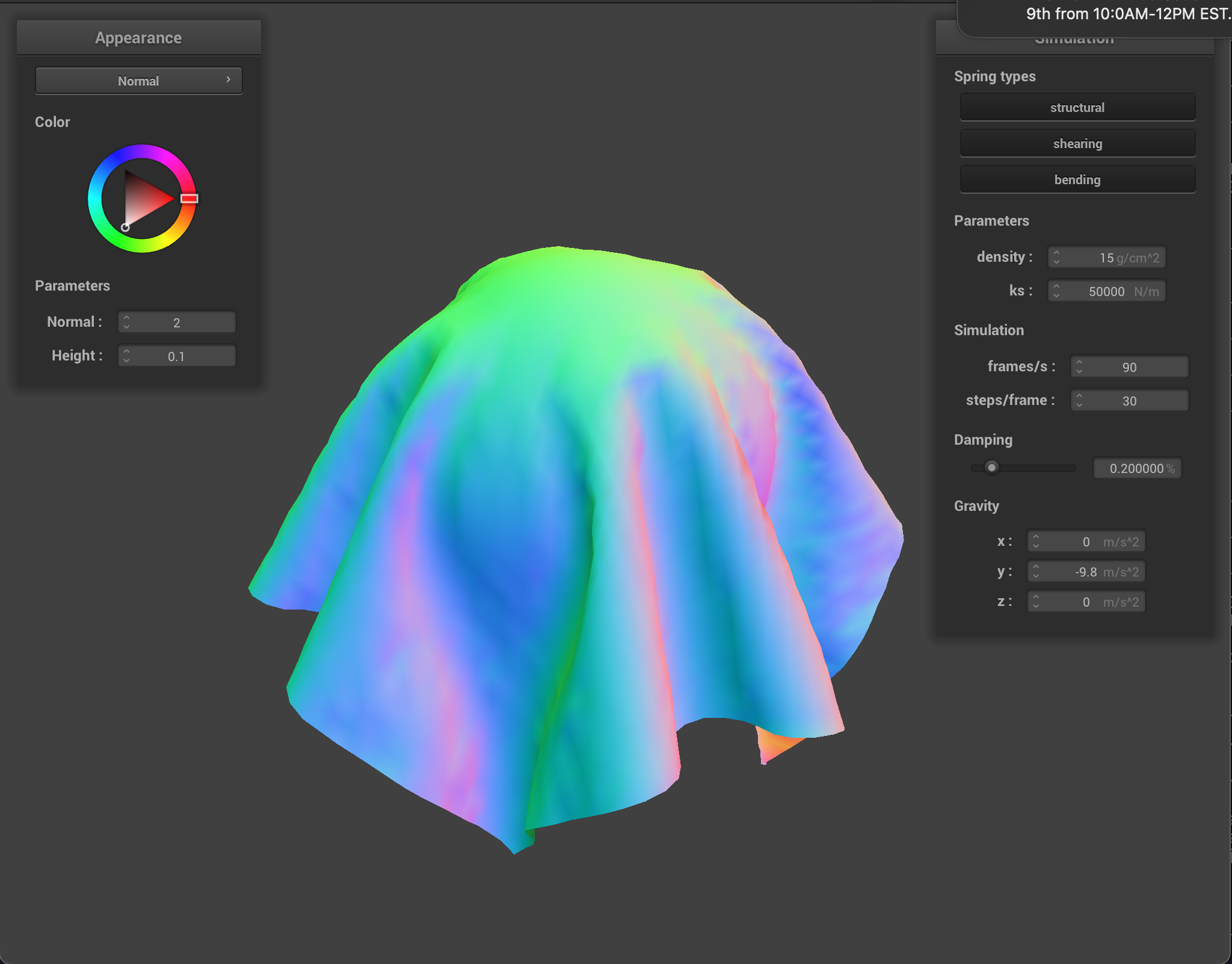Click the gravity z stepper arrows

coord(1036,602)
